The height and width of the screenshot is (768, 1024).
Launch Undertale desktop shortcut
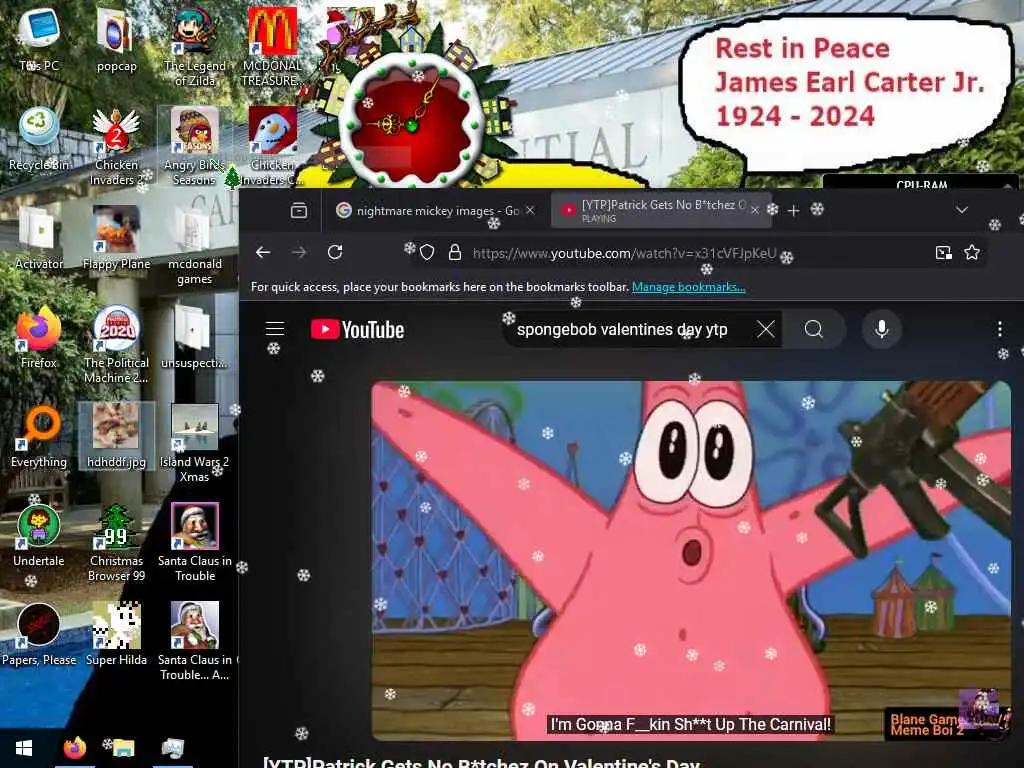coord(39,536)
